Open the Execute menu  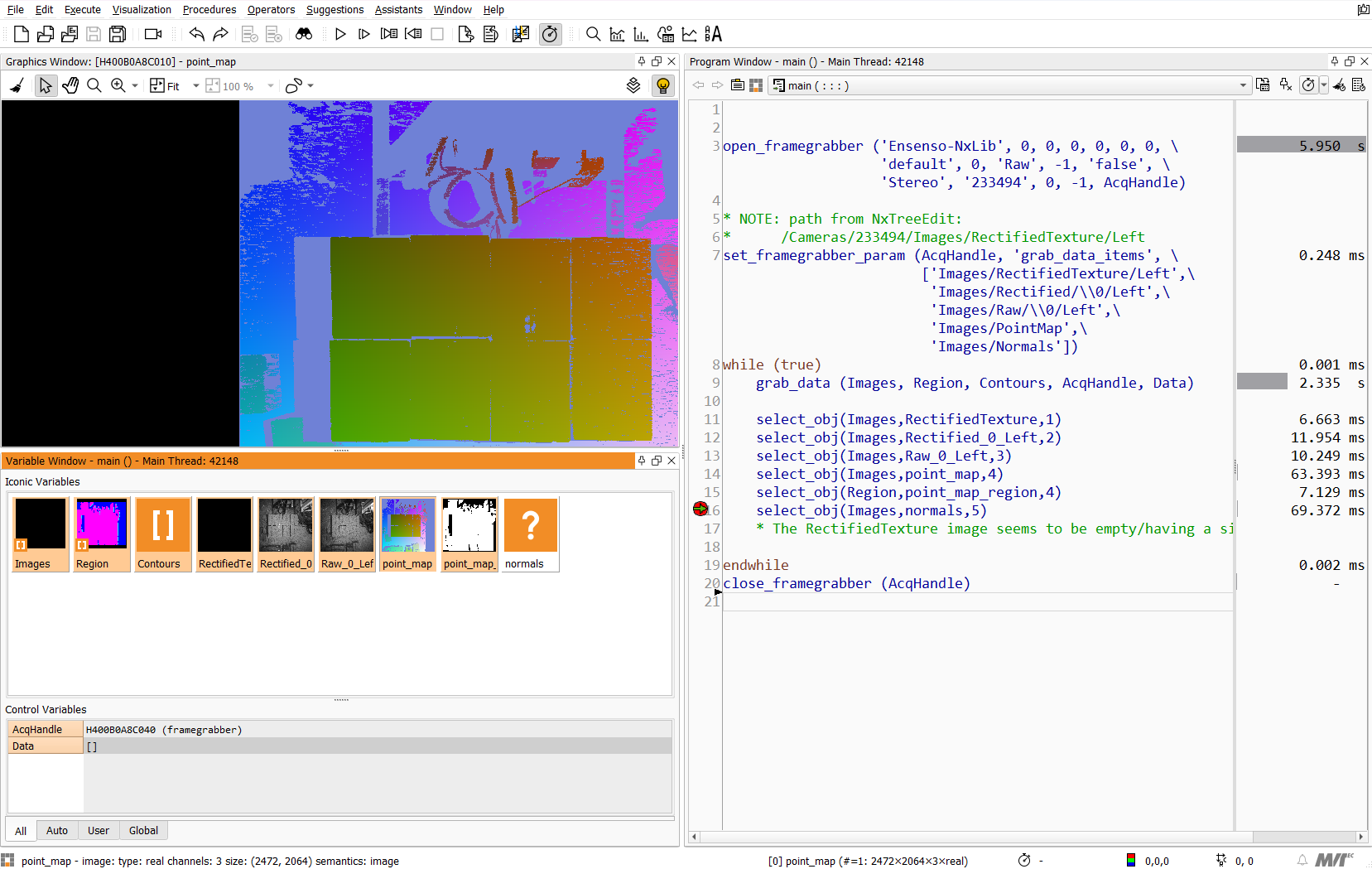[x=83, y=9]
